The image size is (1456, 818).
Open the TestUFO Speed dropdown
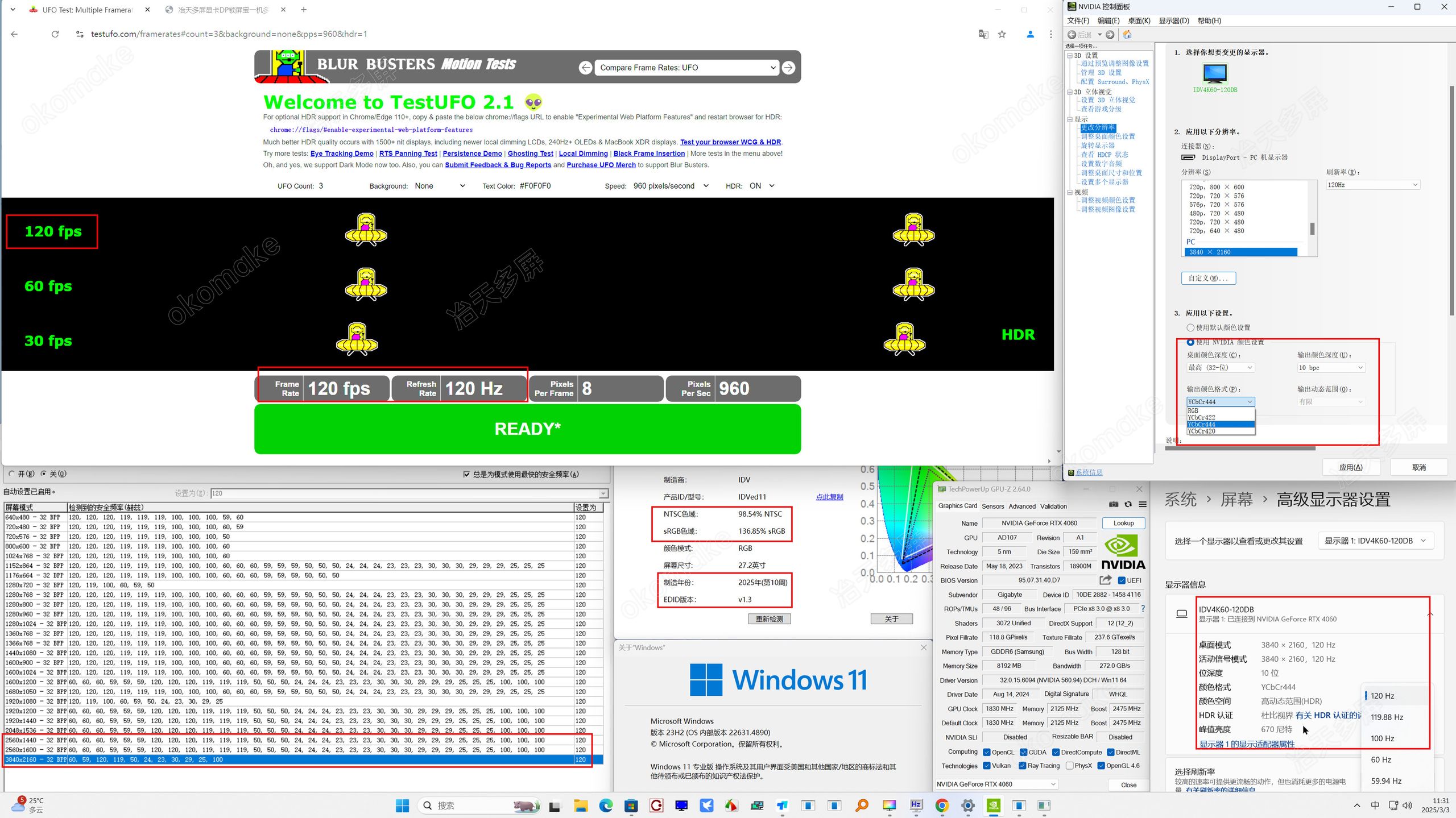671,186
